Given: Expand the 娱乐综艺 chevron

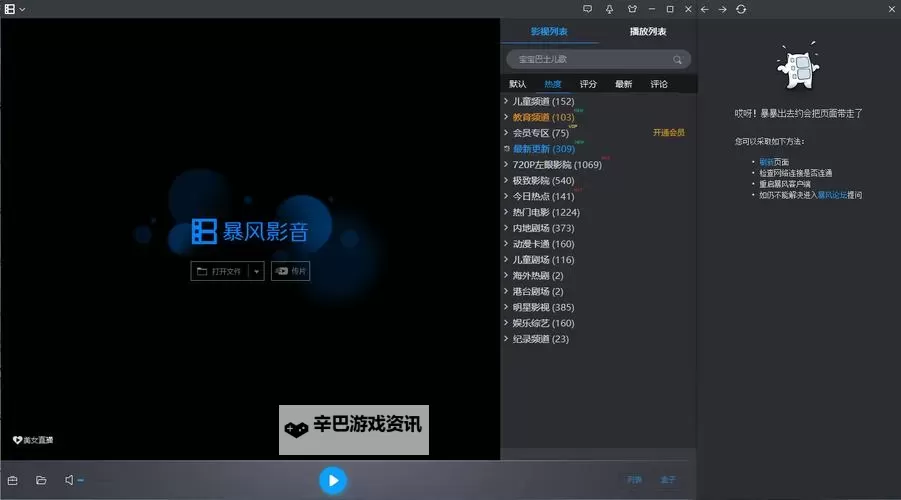Looking at the screenshot, I should (x=506, y=323).
